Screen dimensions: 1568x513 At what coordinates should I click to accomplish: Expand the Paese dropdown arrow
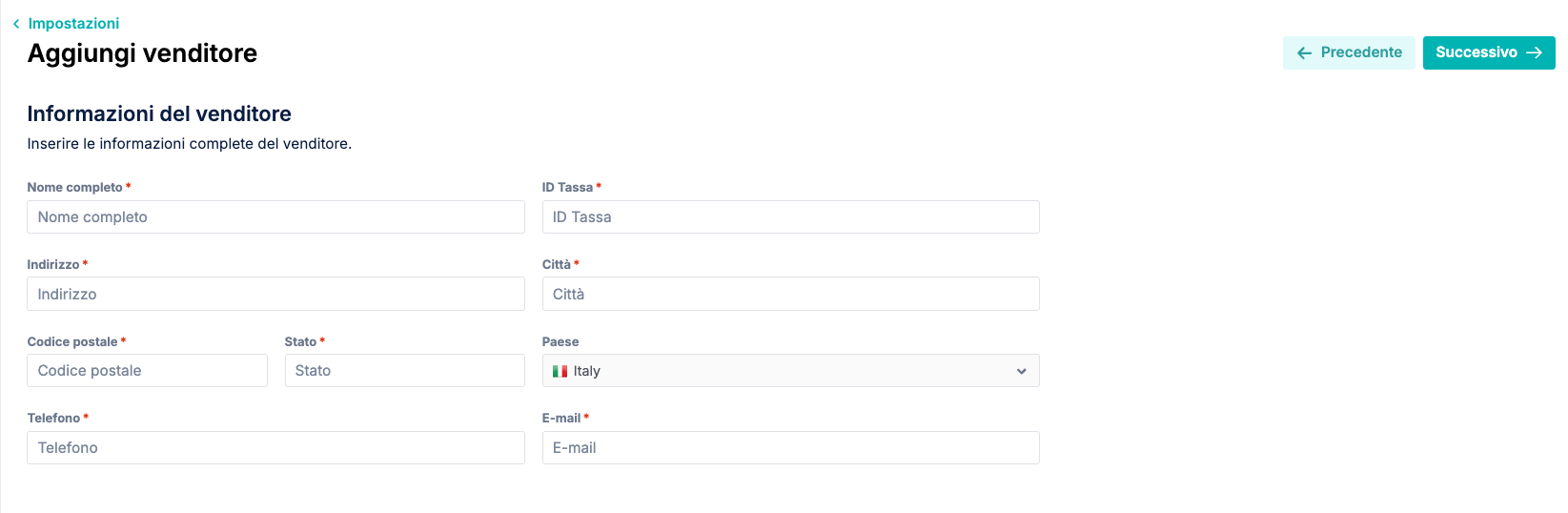tap(1021, 371)
